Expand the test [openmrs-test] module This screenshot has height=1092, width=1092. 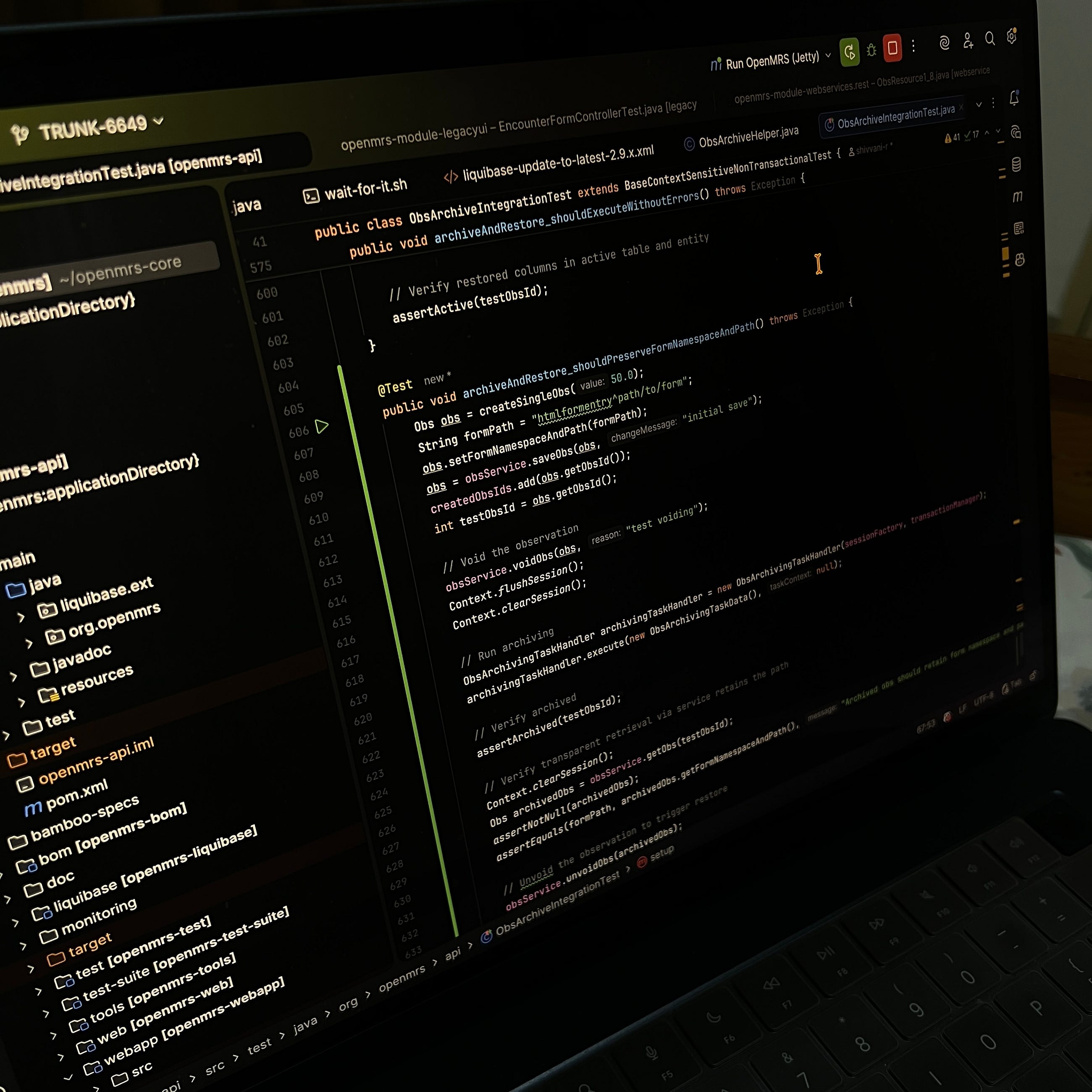(x=38, y=991)
